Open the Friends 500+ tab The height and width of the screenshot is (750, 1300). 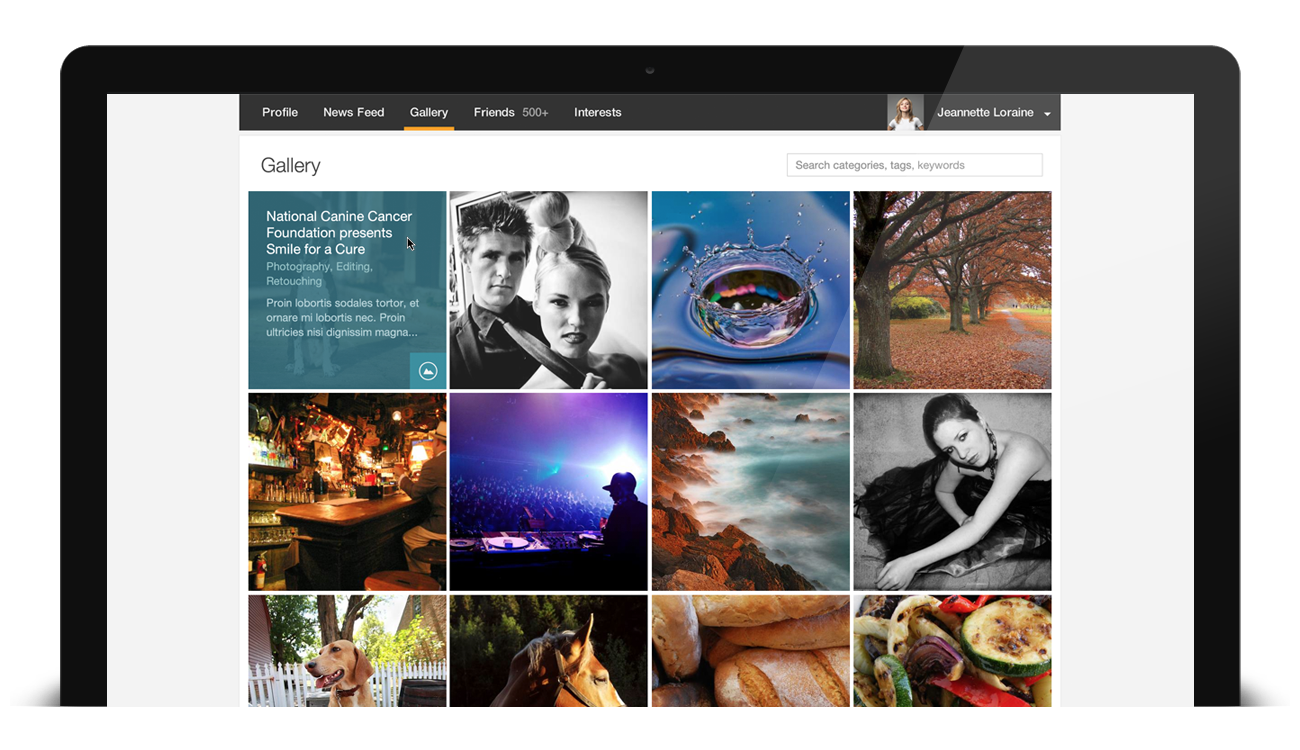coord(511,112)
